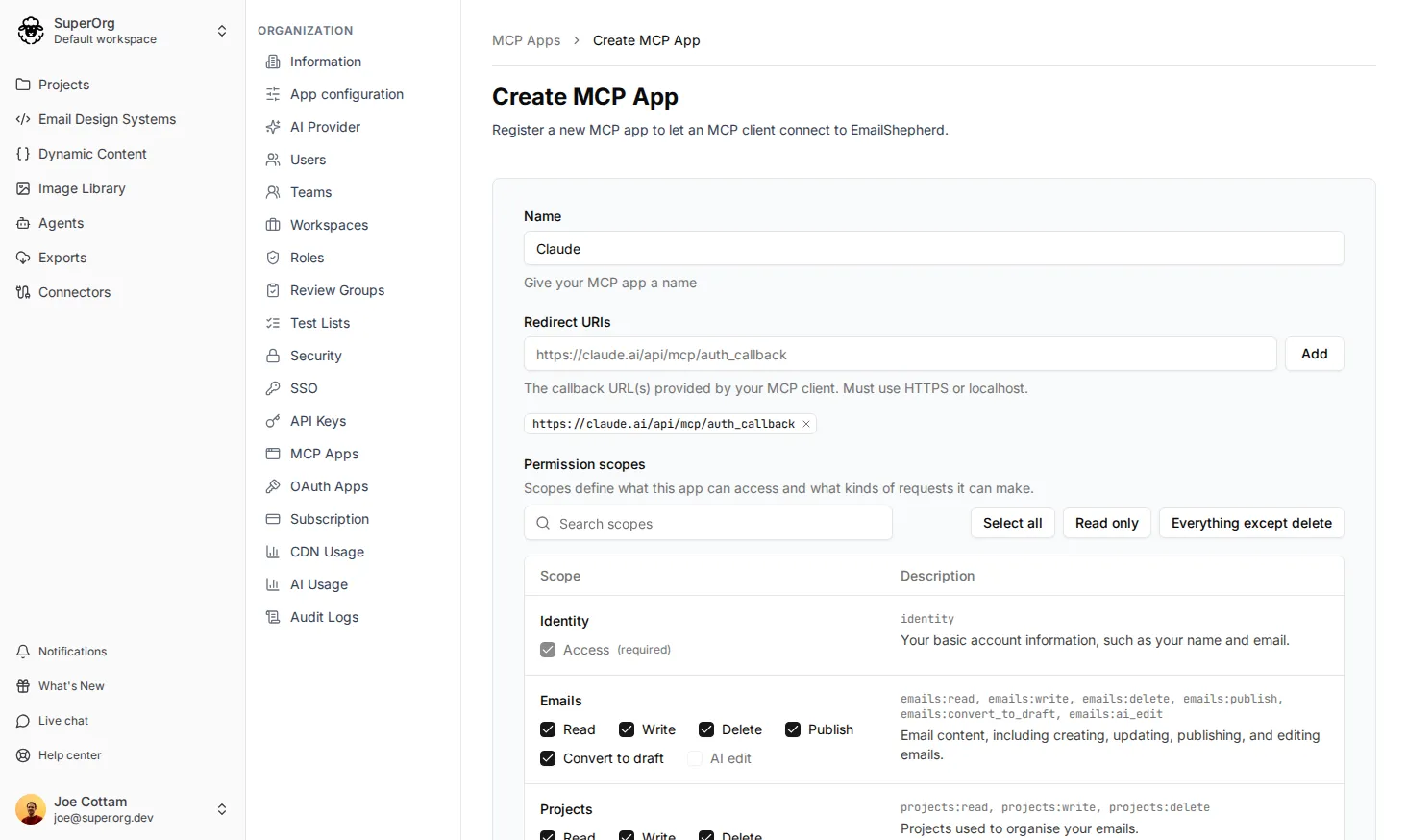This screenshot has width=1407, height=840.
Task: Click the SuperOrg sheep logo icon
Action: tap(31, 31)
